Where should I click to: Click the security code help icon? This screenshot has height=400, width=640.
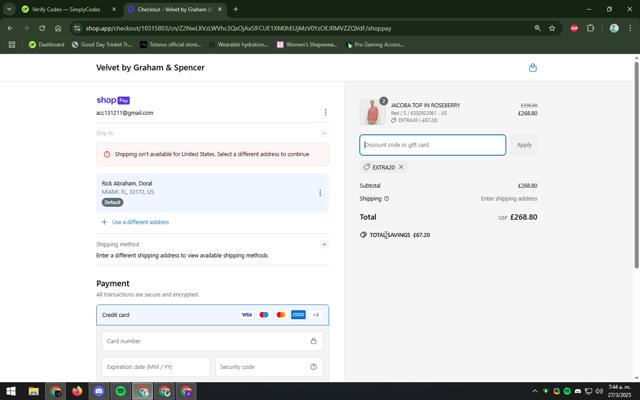point(313,367)
